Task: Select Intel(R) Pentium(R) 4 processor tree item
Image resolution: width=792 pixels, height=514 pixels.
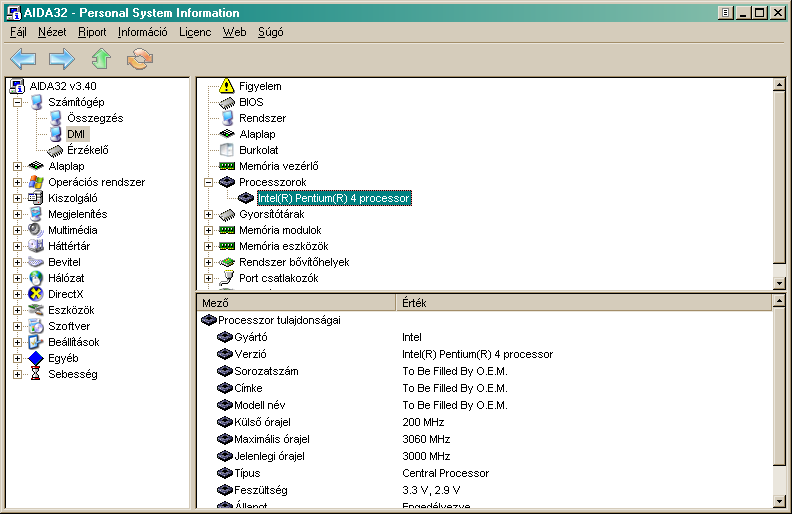Action: click(x=334, y=198)
